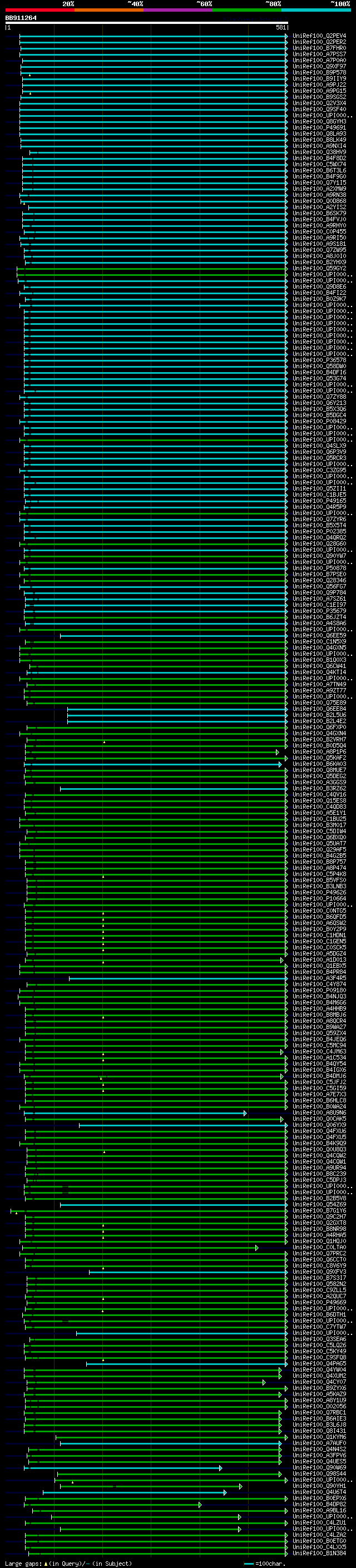Select hit UniRef100_A9PG15
Viewport: 356px width, 1568px height.
click(x=319, y=91)
